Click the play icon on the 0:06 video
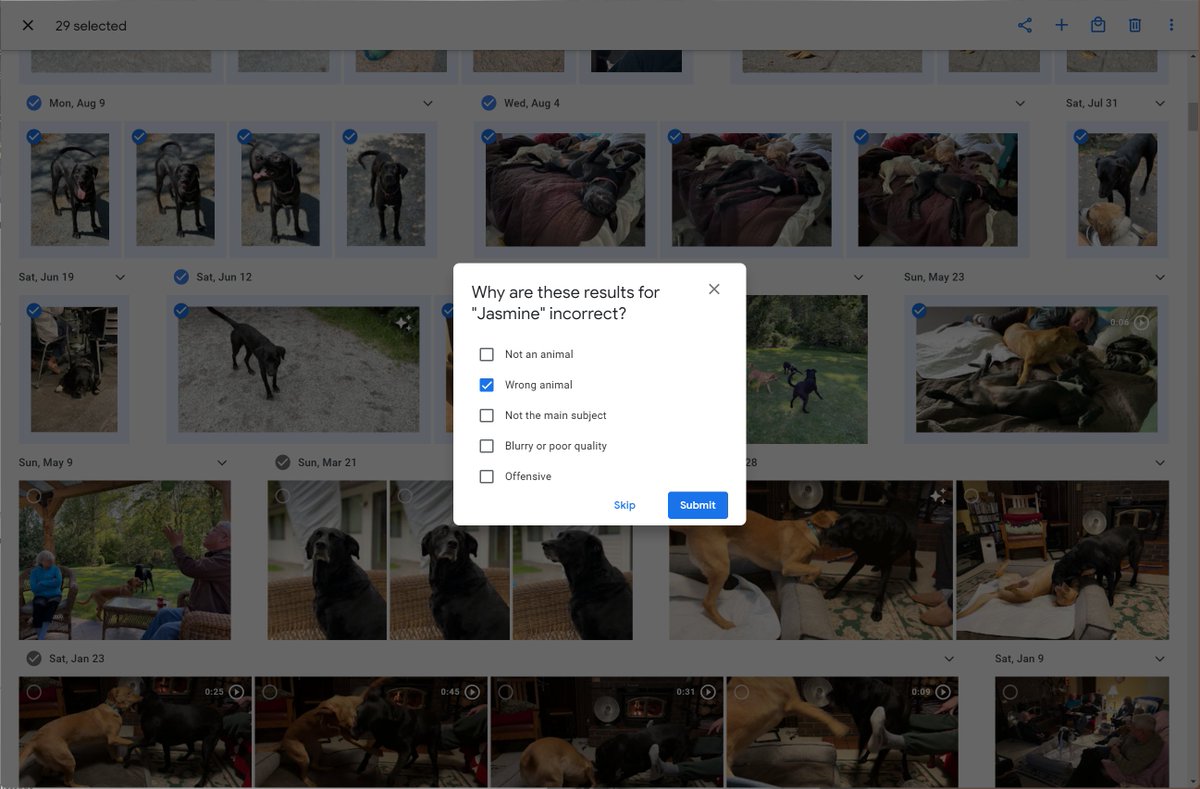The height and width of the screenshot is (789, 1200). 1142,322
